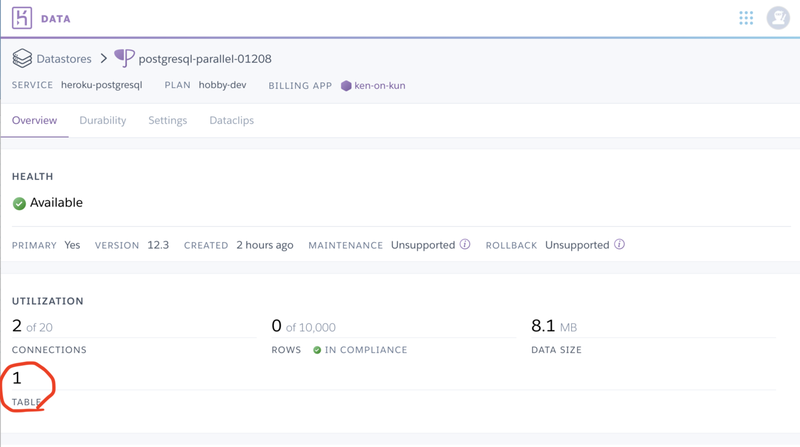The width and height of the screenshot is (800, 447).
Task: Select postgresql-parallel-01208 datastore name
Action: (x=205, y=59)
